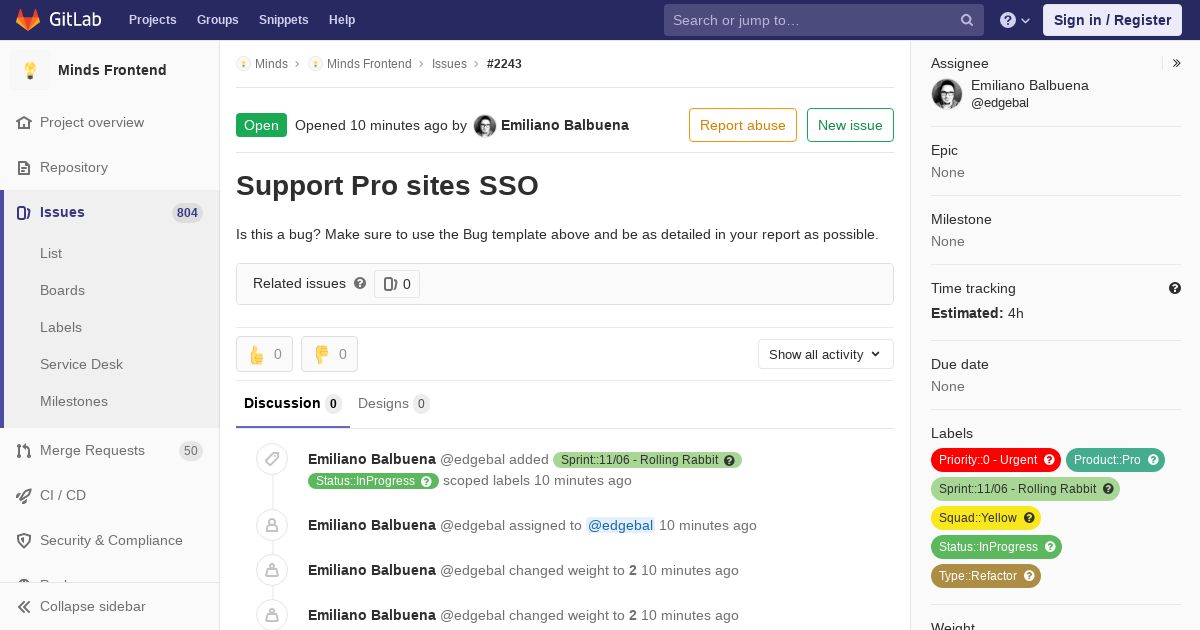Switch to the Designs tab
Viewport: 1200px width, 630px height.
[394, 403]
